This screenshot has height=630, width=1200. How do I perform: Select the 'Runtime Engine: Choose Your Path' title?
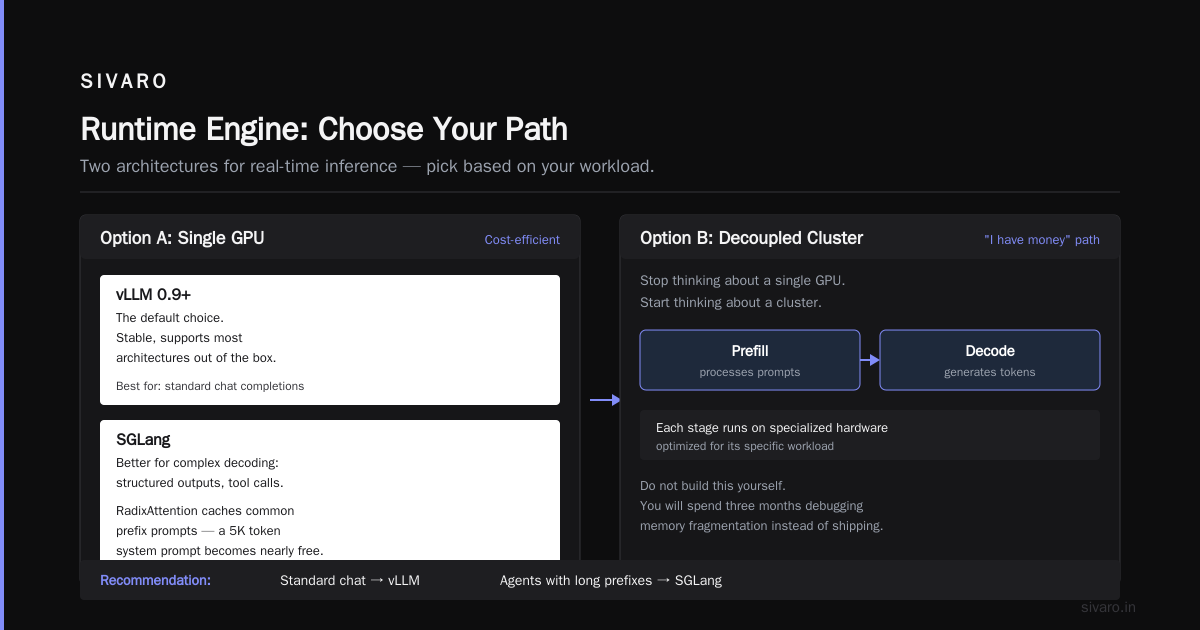pyautogui.click(x=324, y=129)
